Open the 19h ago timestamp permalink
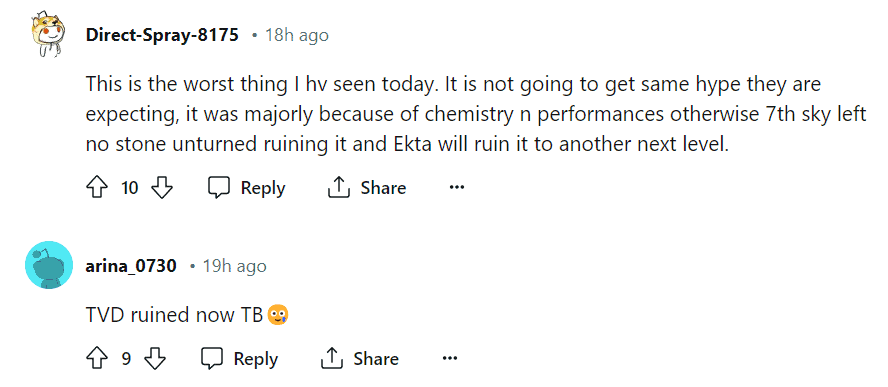 [234, 266]
